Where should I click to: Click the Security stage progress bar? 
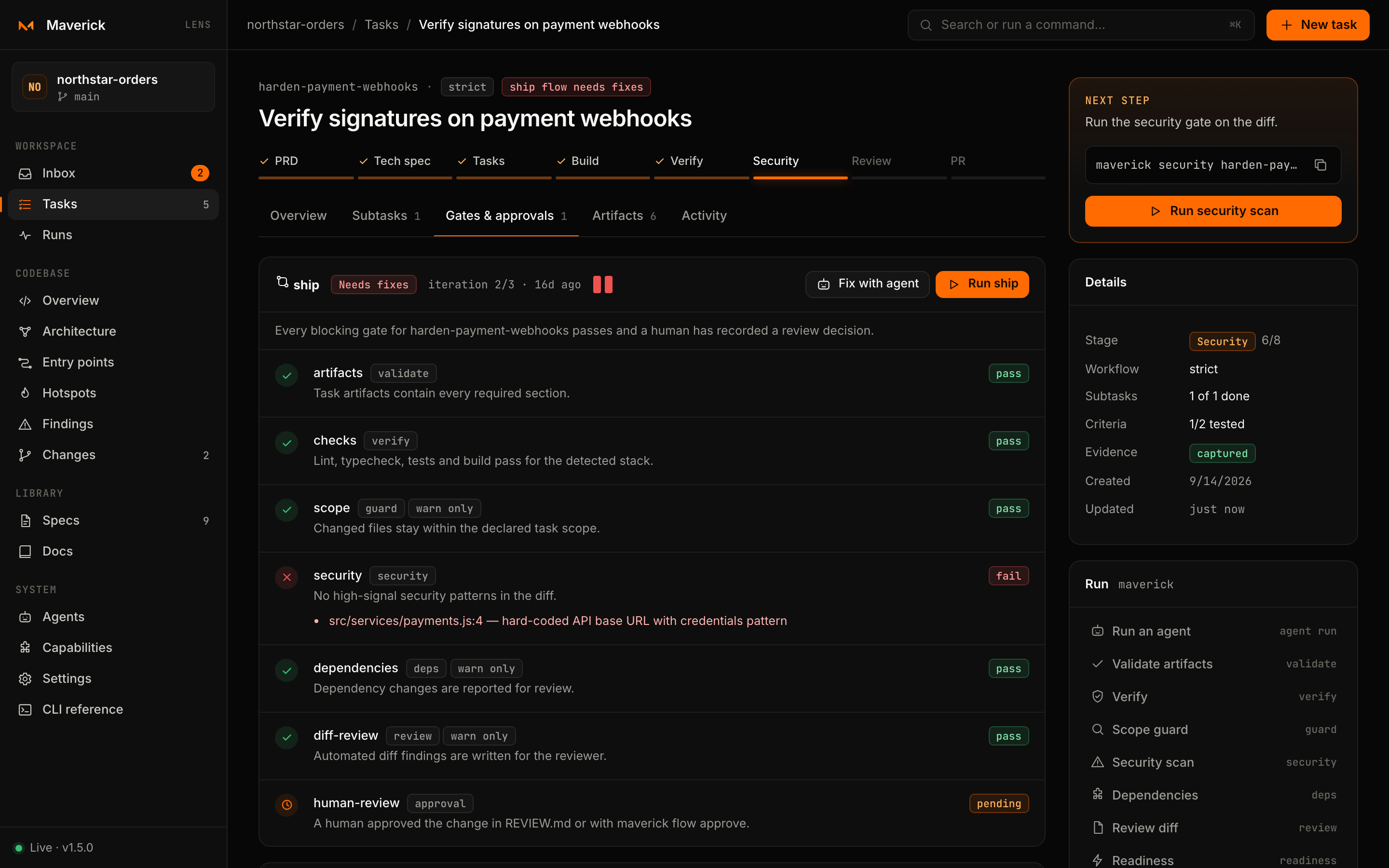(x=800, y=178)
